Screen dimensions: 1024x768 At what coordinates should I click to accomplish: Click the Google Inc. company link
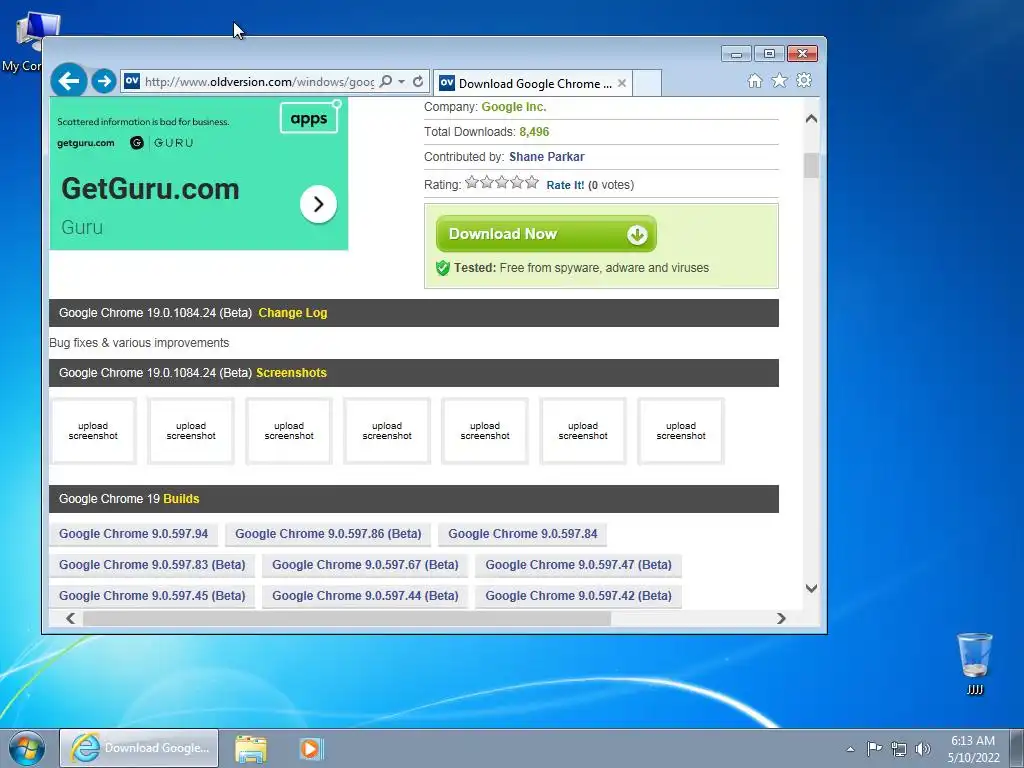513,107
